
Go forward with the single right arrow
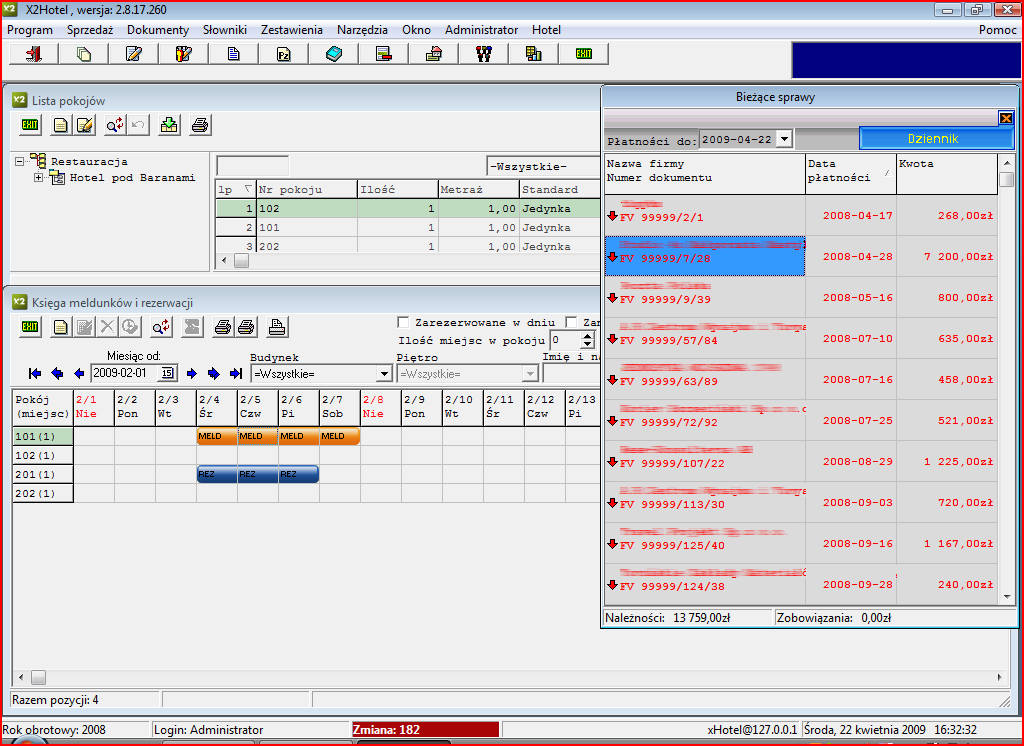[191, 373]
